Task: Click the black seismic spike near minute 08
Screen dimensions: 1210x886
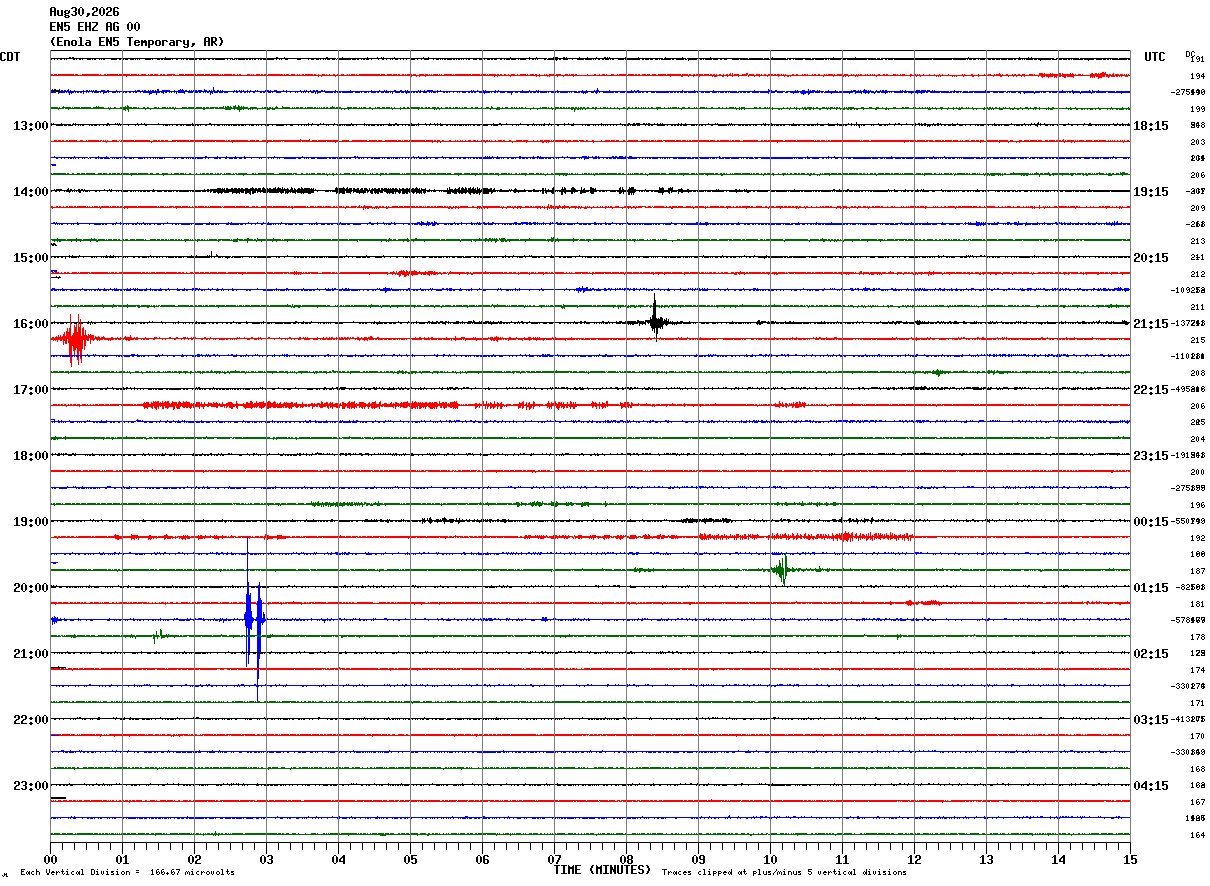Action: coord(655,320)
